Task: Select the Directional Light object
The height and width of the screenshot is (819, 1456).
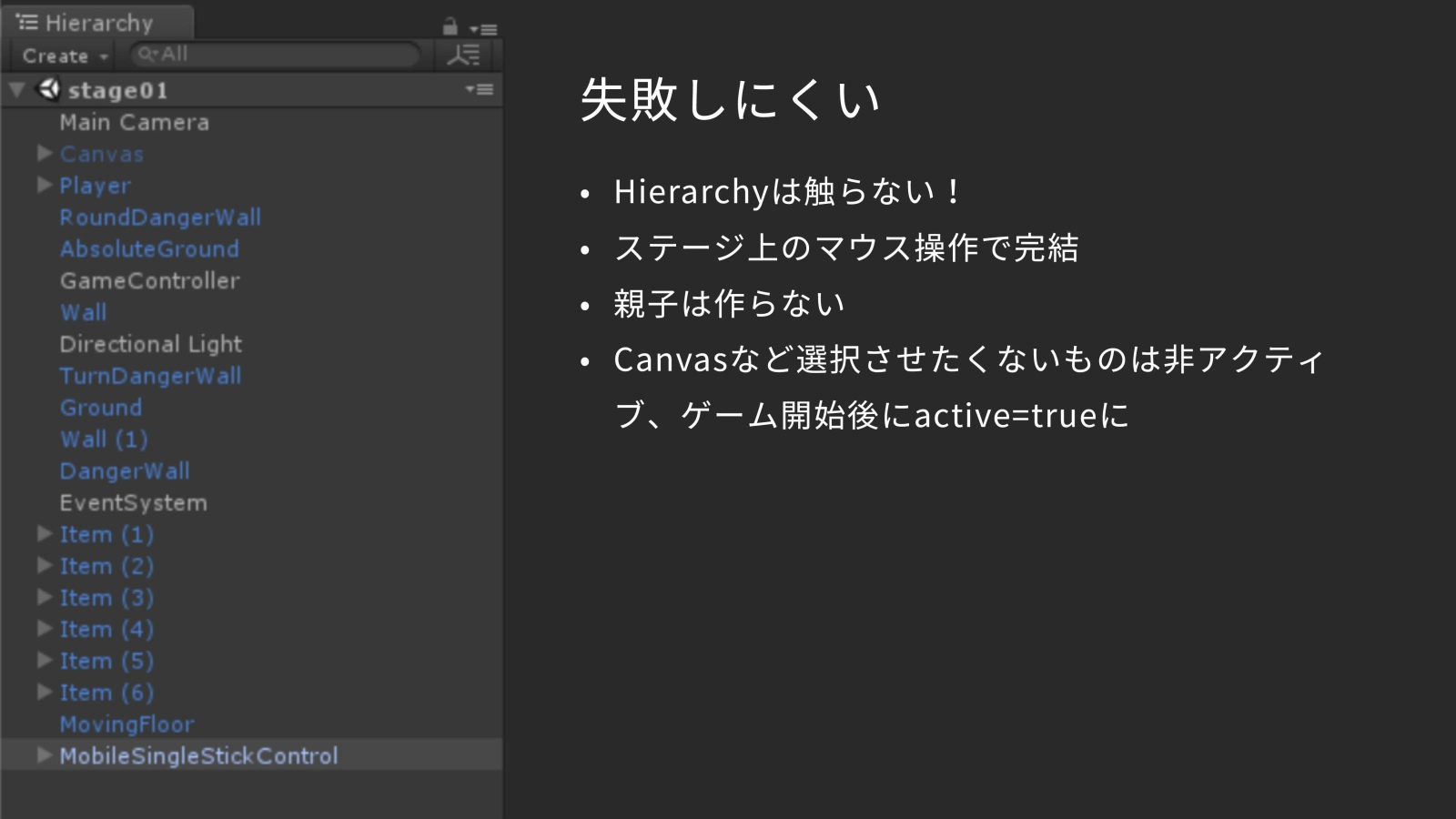Action: coord(150,345)
